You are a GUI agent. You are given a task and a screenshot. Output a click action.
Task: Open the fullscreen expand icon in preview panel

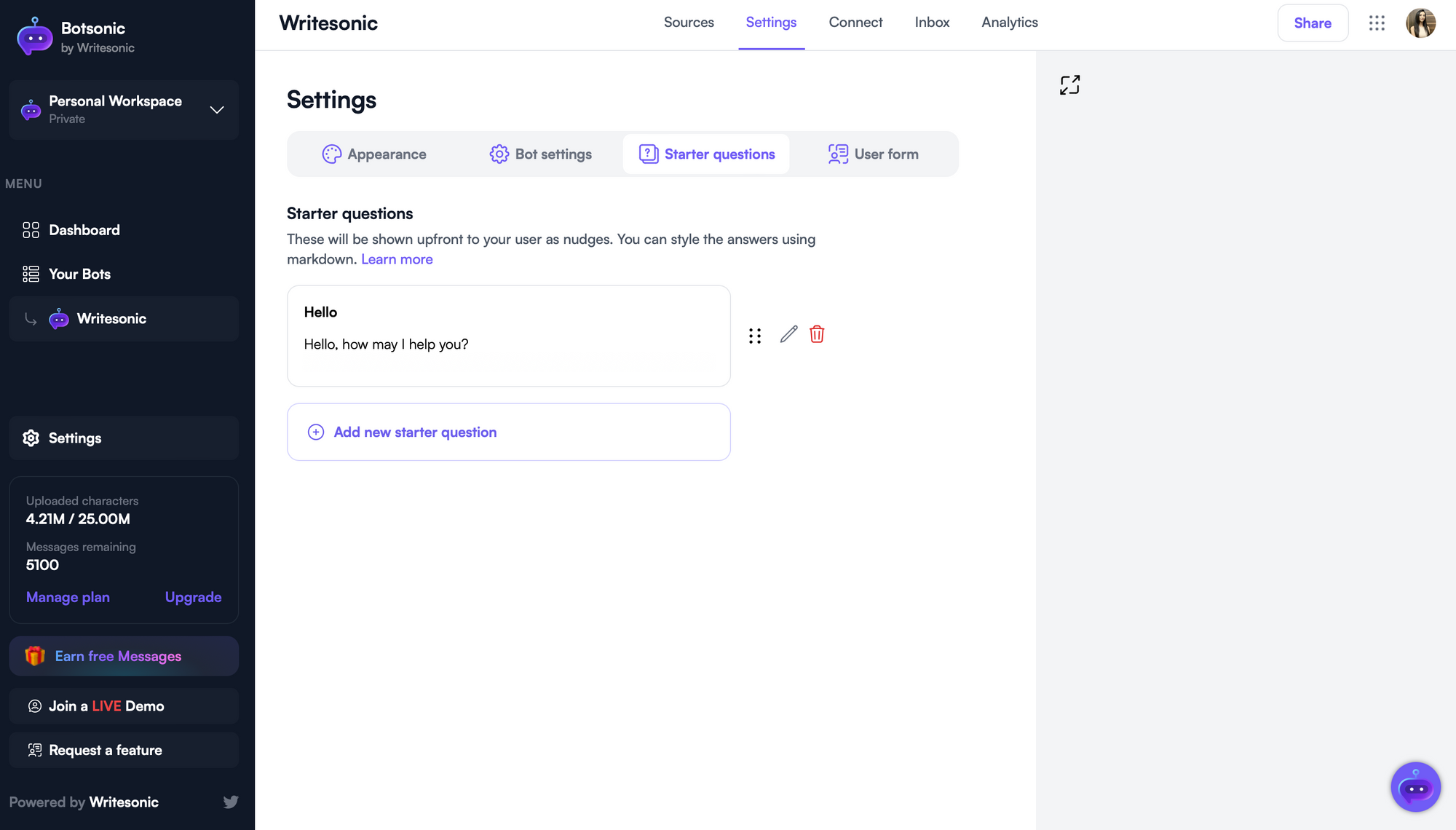[x=1069, y=84]
